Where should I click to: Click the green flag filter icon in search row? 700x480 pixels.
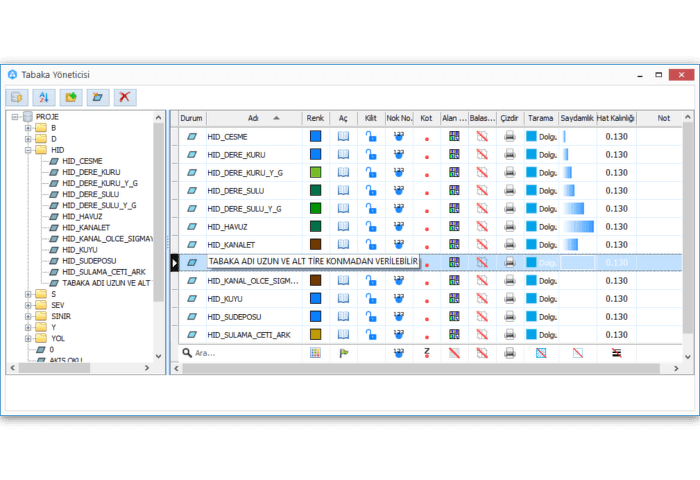coord(343,353)
